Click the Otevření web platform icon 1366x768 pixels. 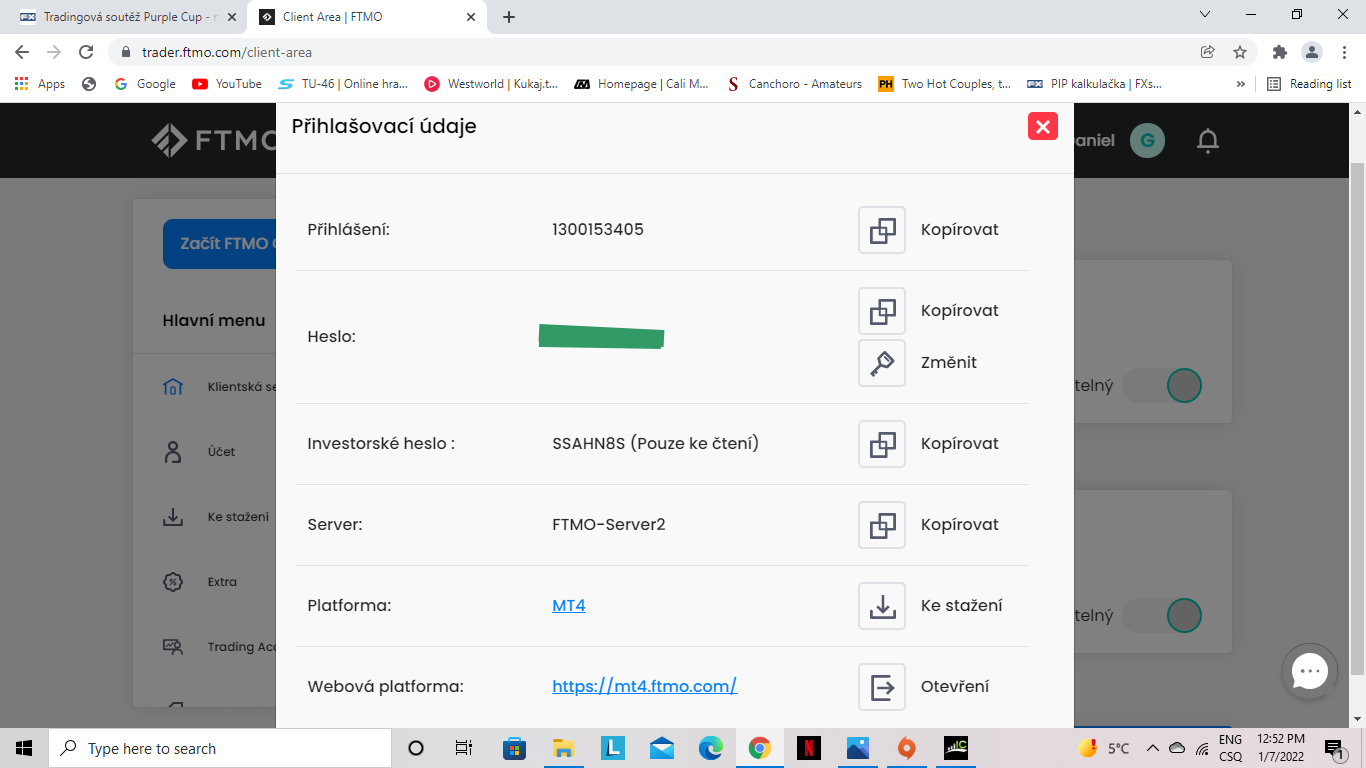(882, 687)
